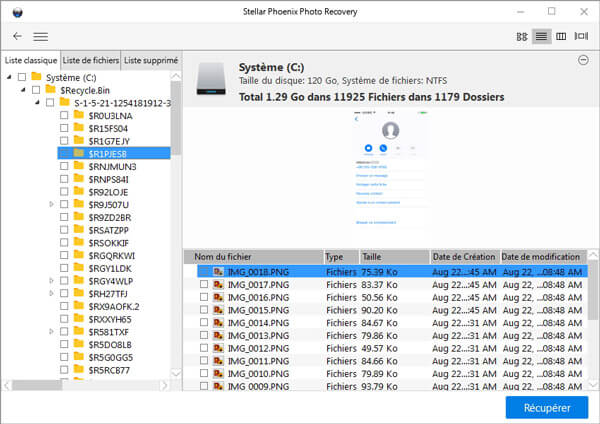
Task: Click the $R92LOJE folder icon
Action: point(79,191)
